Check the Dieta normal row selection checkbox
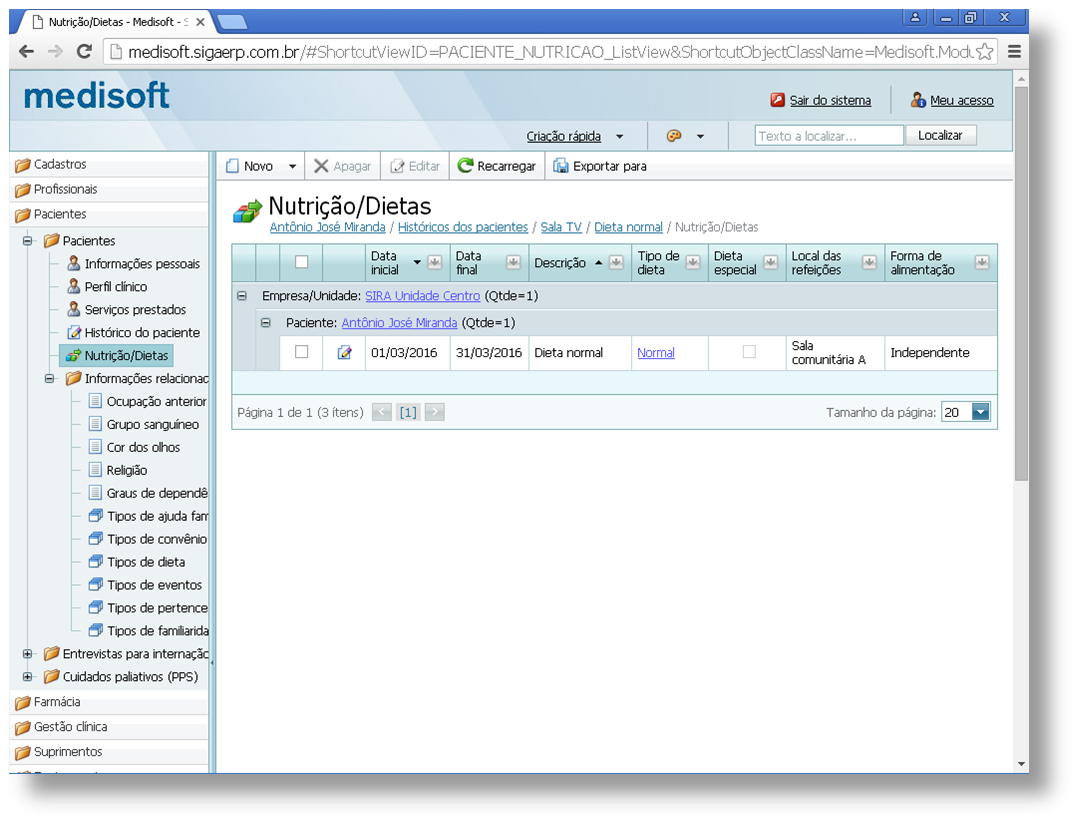 click(x=301, y=352)
